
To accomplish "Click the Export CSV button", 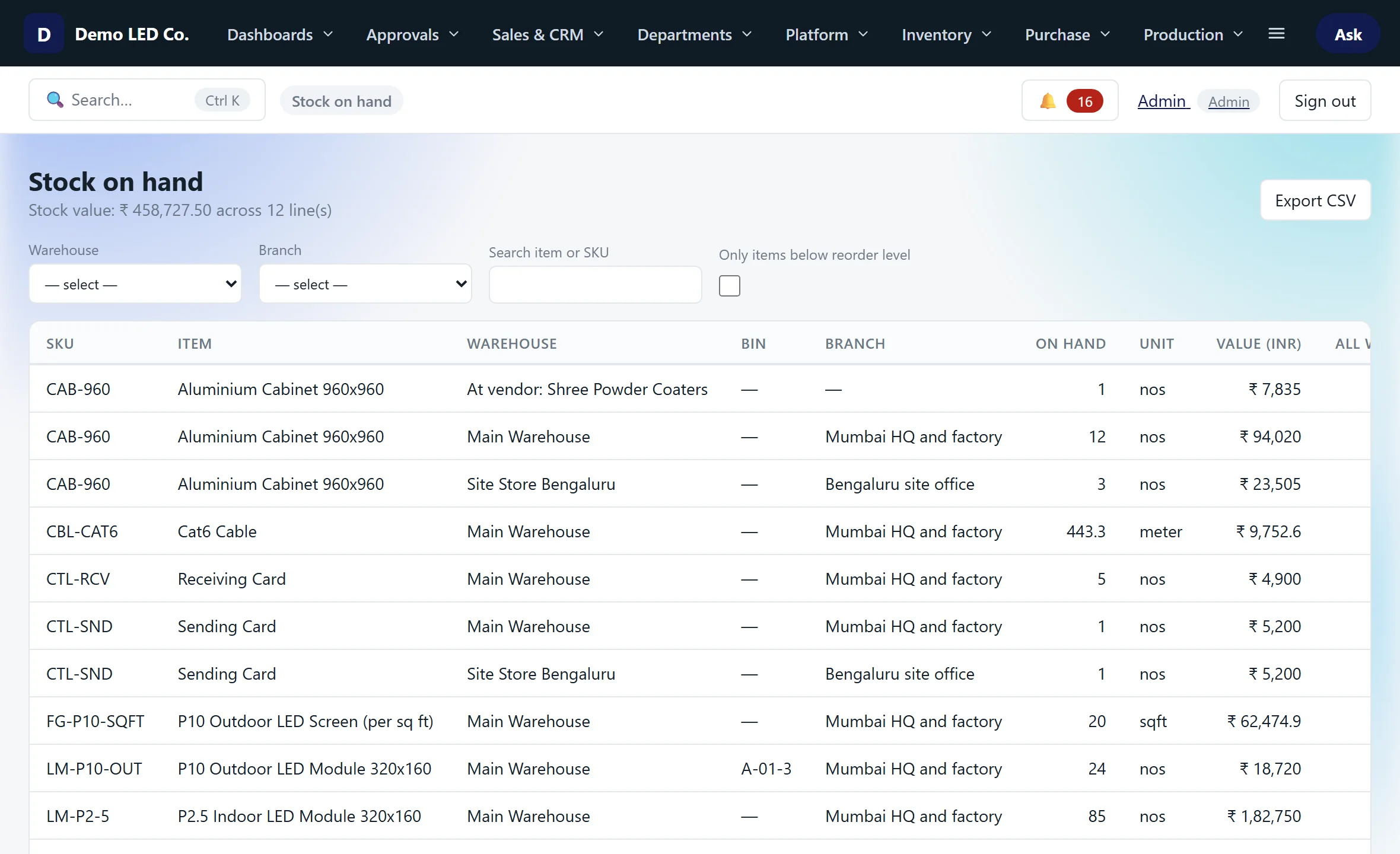I will point(1315,200).
